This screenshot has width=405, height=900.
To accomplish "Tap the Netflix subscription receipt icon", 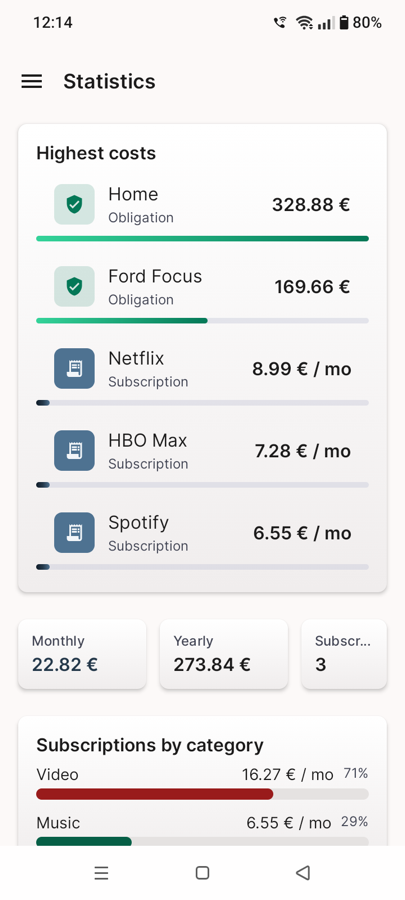I will 75,368.
